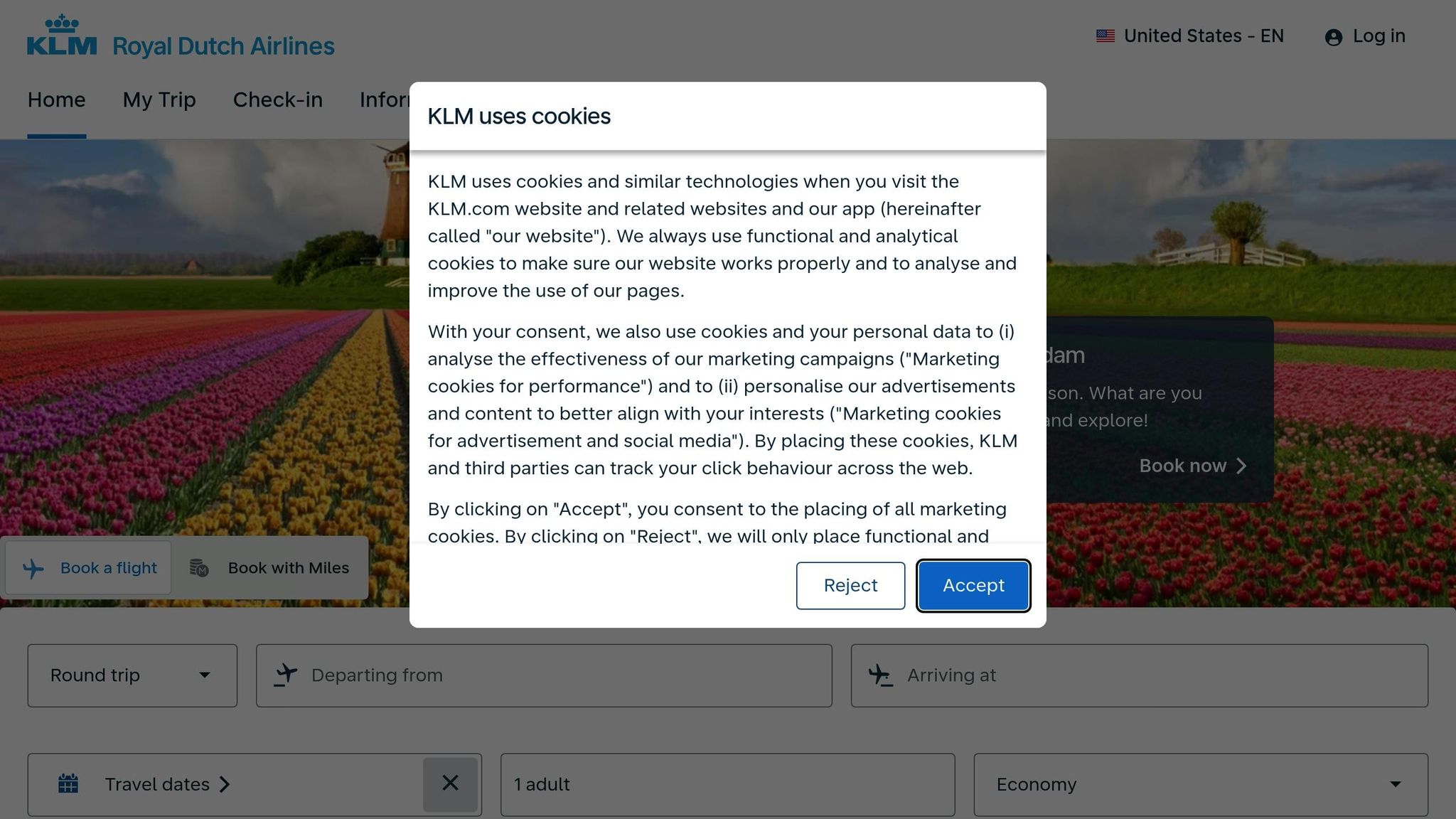The image size is (1456, 819).
Task: Click the United States flag icon
Action: (1104, 35)
